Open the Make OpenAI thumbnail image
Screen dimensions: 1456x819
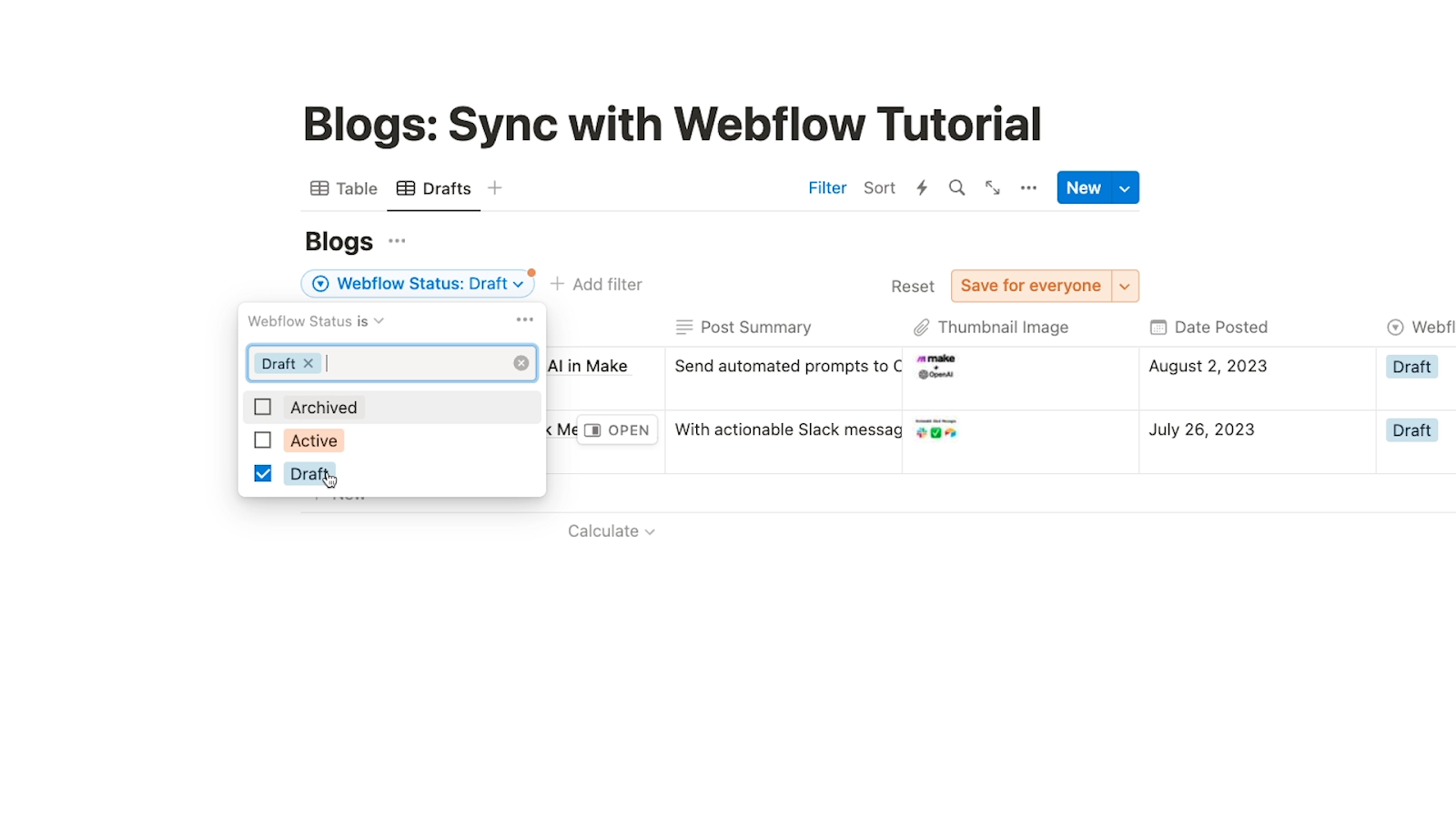[936, 367]
